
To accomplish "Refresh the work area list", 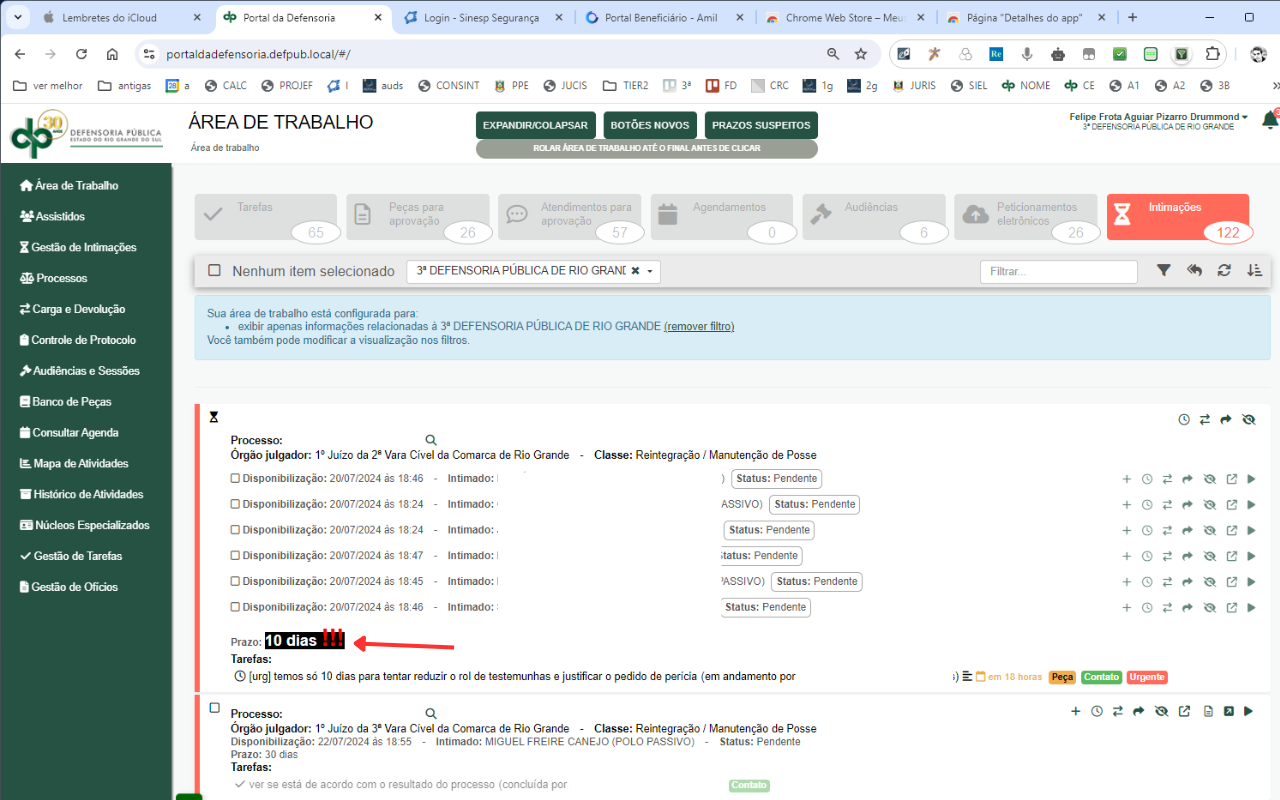I will point(1224,270).
